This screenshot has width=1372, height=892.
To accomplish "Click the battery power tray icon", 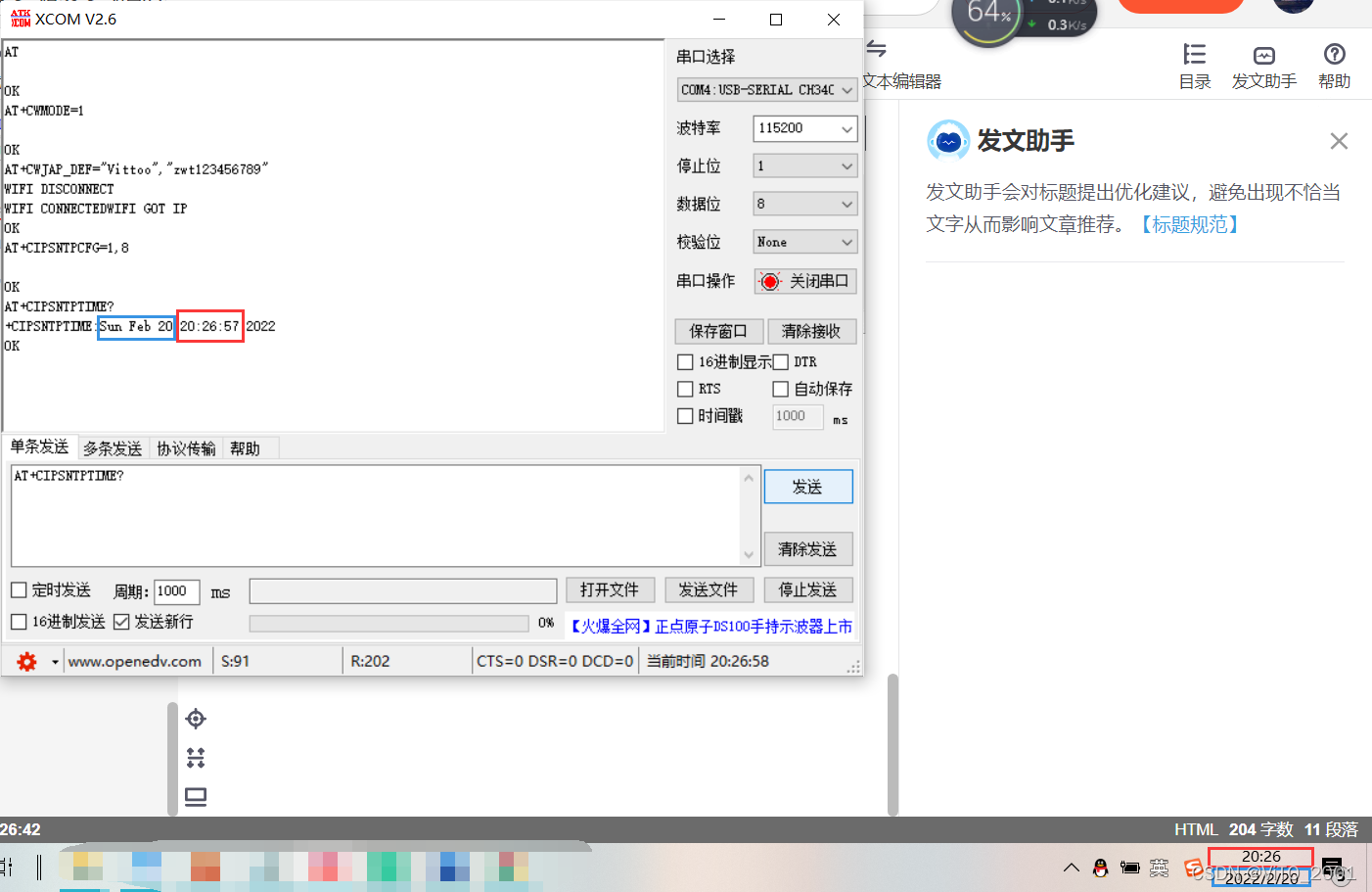I will coord(1130,868).
